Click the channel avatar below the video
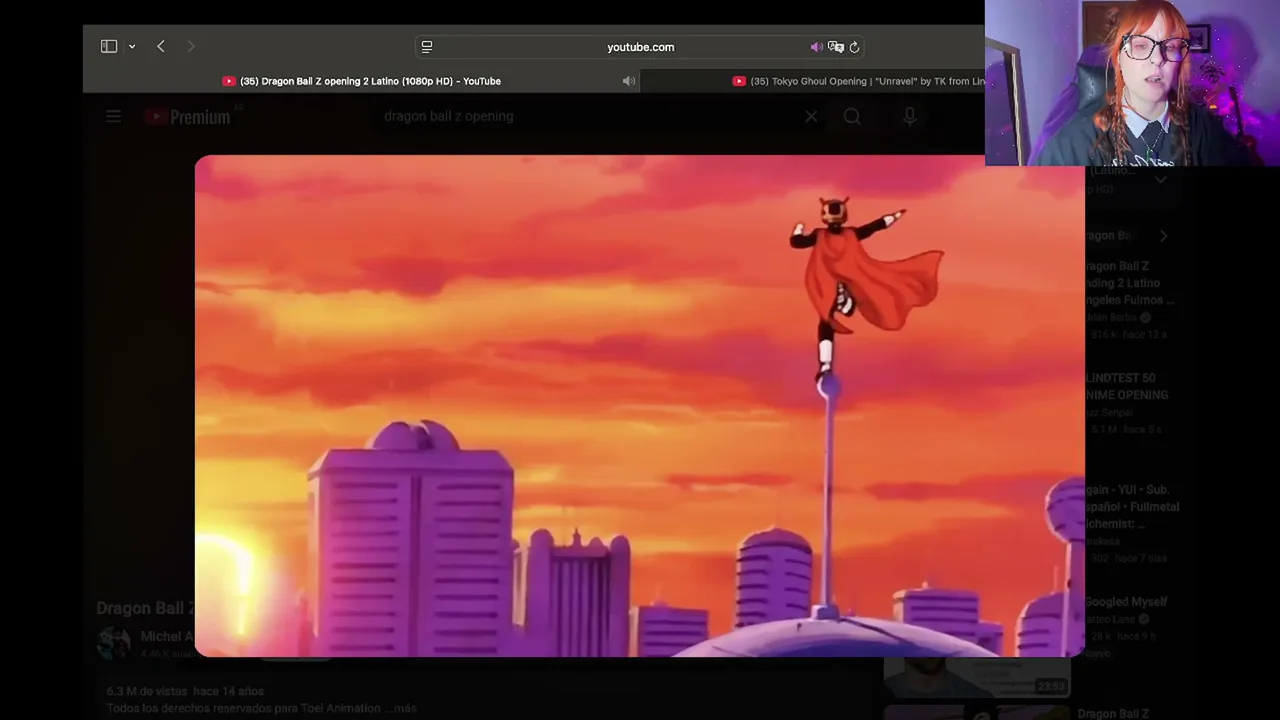The width and height of the screenshot is (1280, 720). (114, 643)
